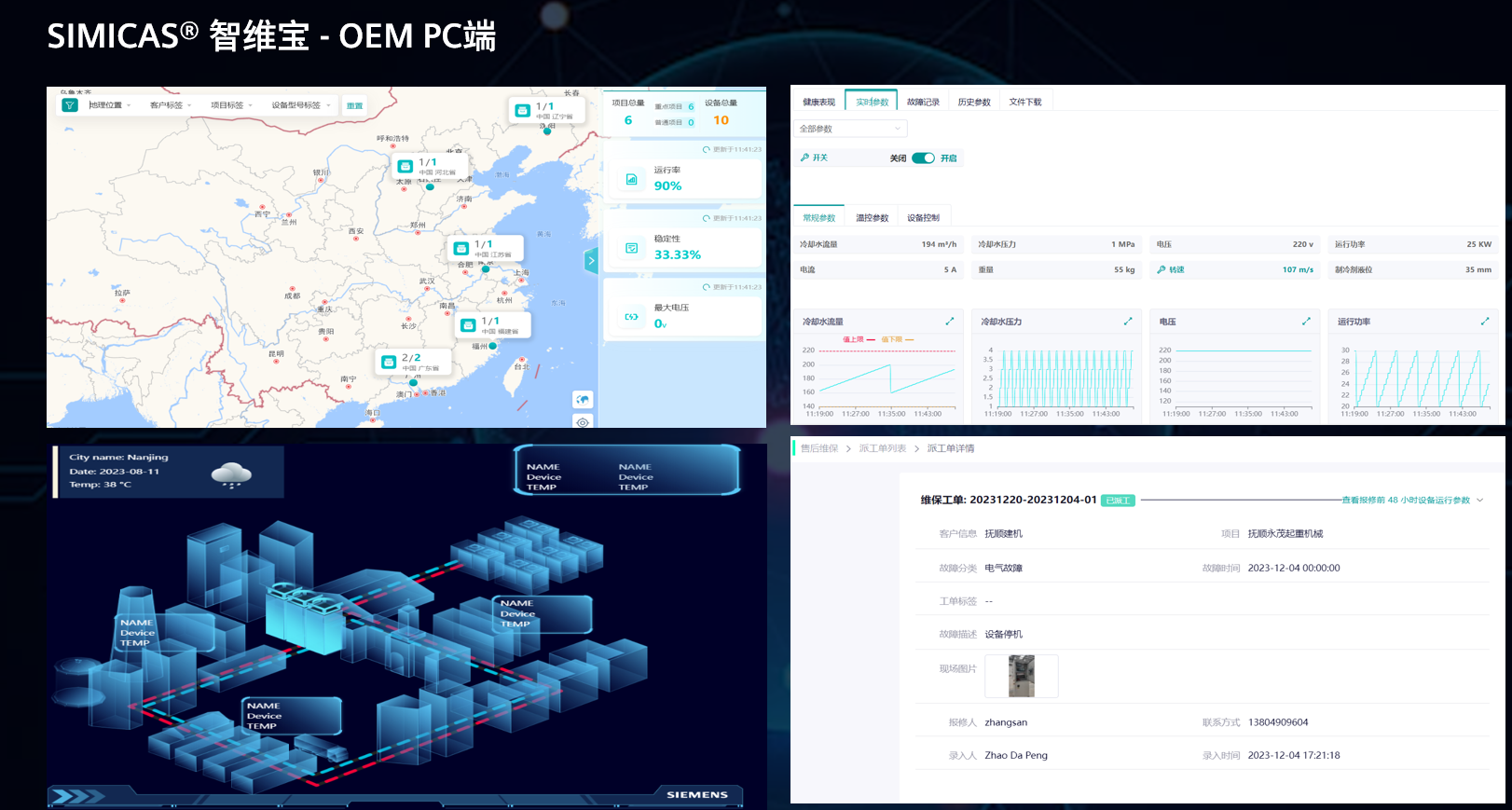The width and height of the screenshot is (1512, 810).
Task: Refresh the 最大电压 card with its refresh icon
Action: [x=707, y=287]
